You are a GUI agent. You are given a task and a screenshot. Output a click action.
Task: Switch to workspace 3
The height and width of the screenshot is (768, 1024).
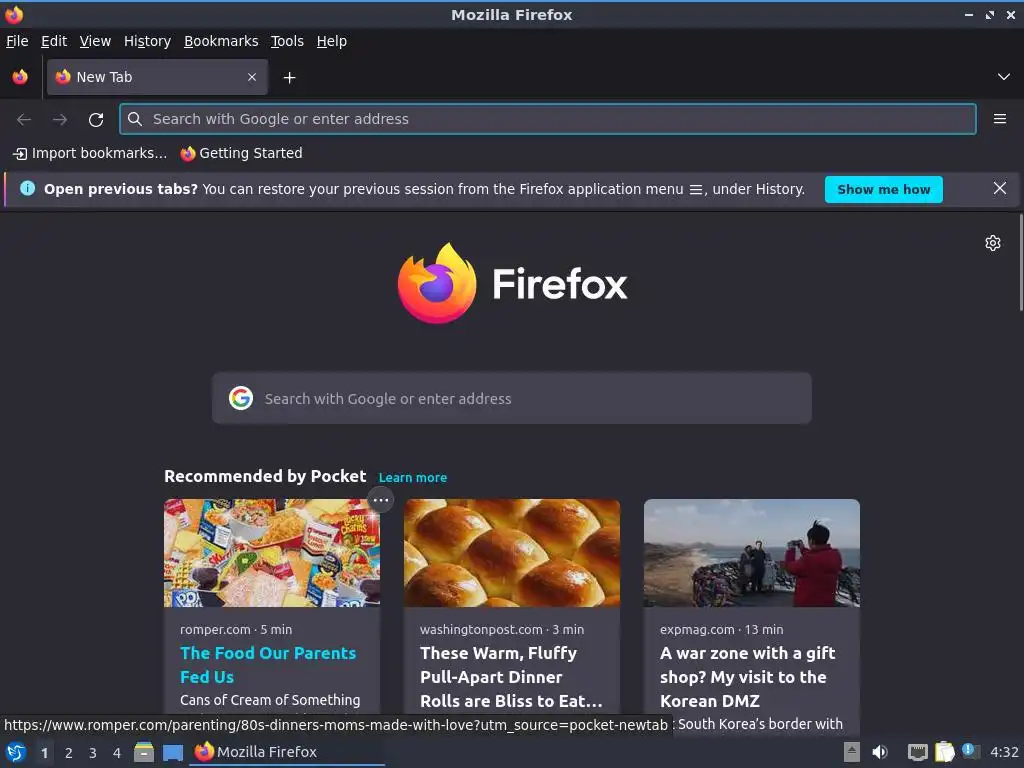[93, 753]
